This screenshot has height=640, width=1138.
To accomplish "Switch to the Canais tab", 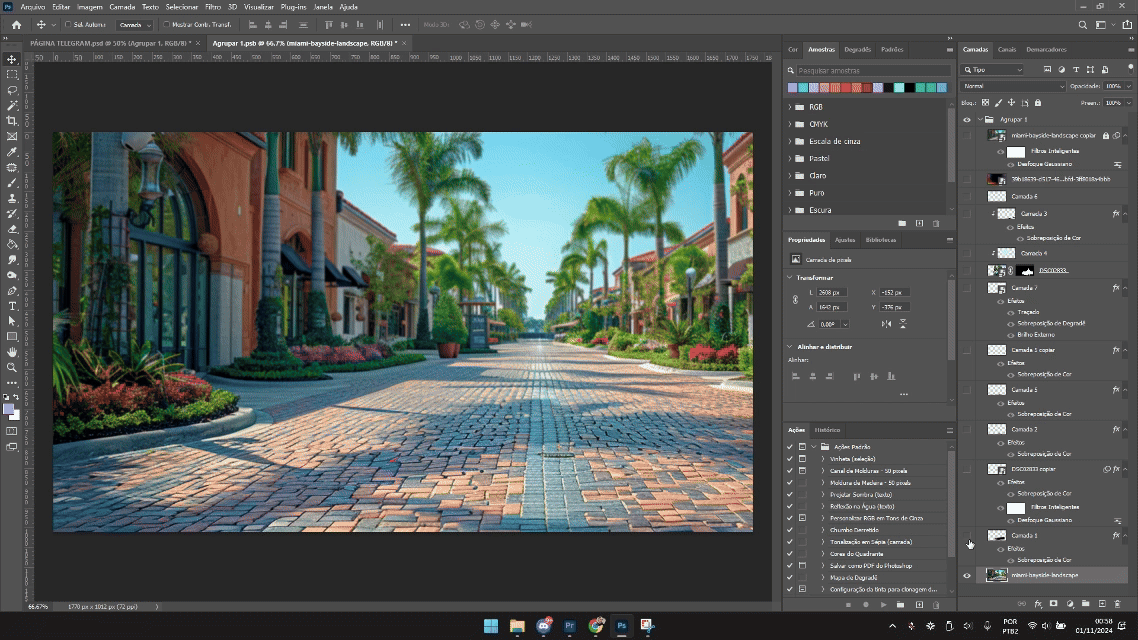I will (1007, 49).
